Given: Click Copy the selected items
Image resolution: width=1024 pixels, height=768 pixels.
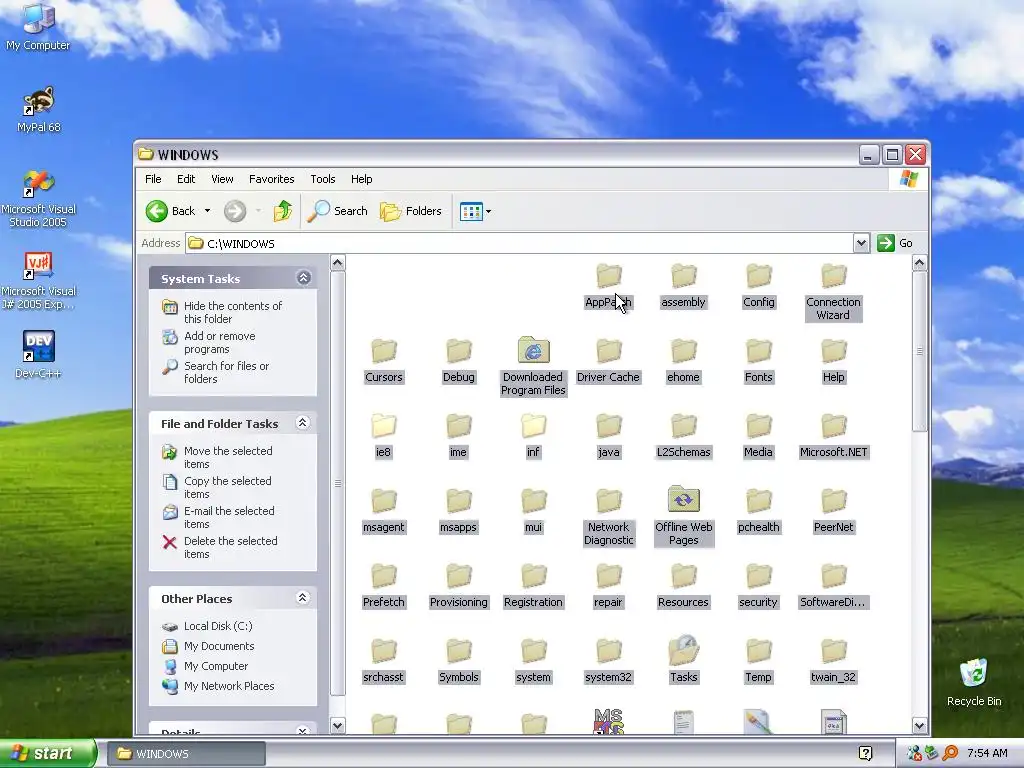Looking at the screenshot, I should (x=227, y=487).
